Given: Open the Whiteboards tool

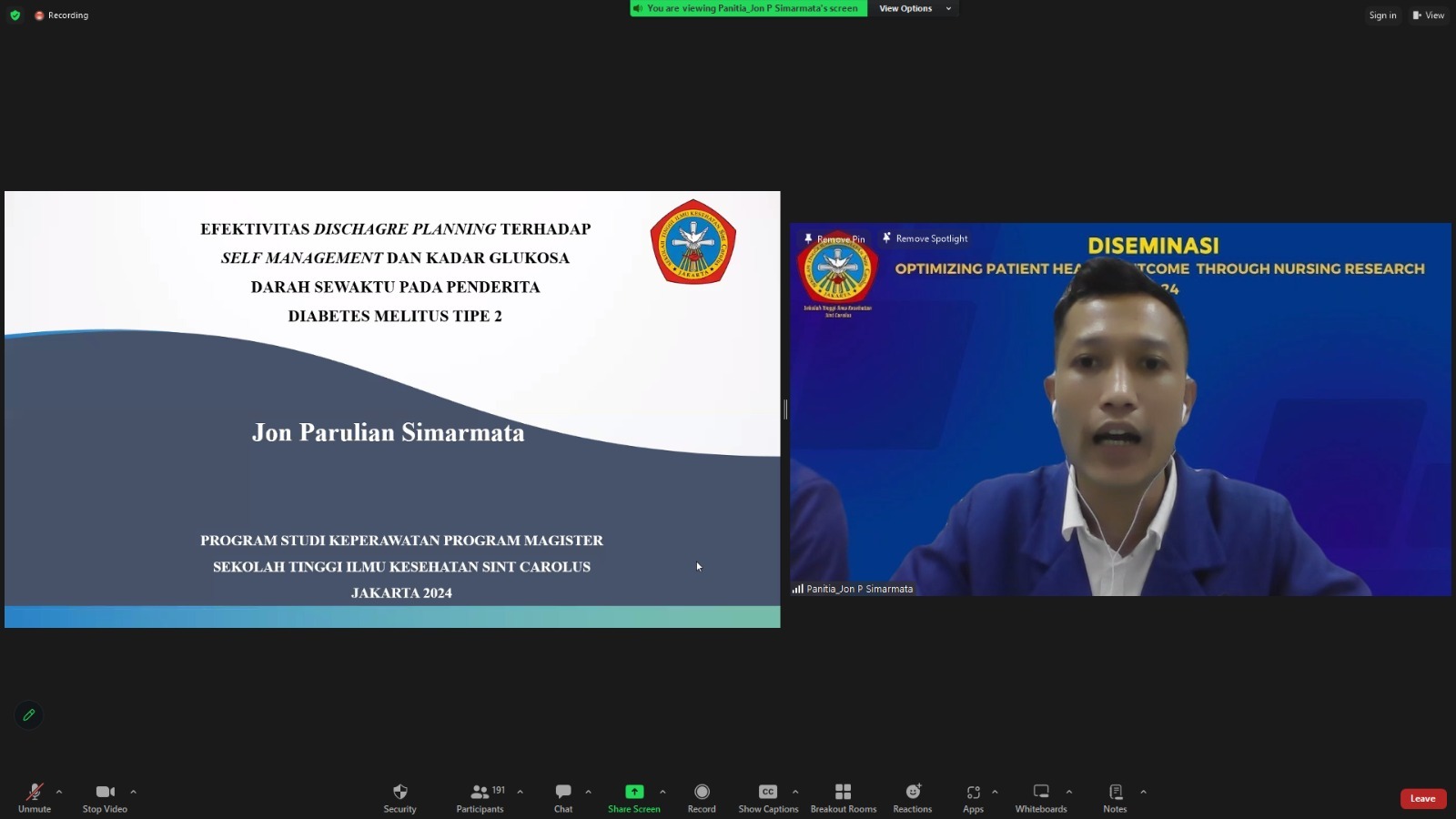Looking at the screenshot, I should tap(1040, 793).
